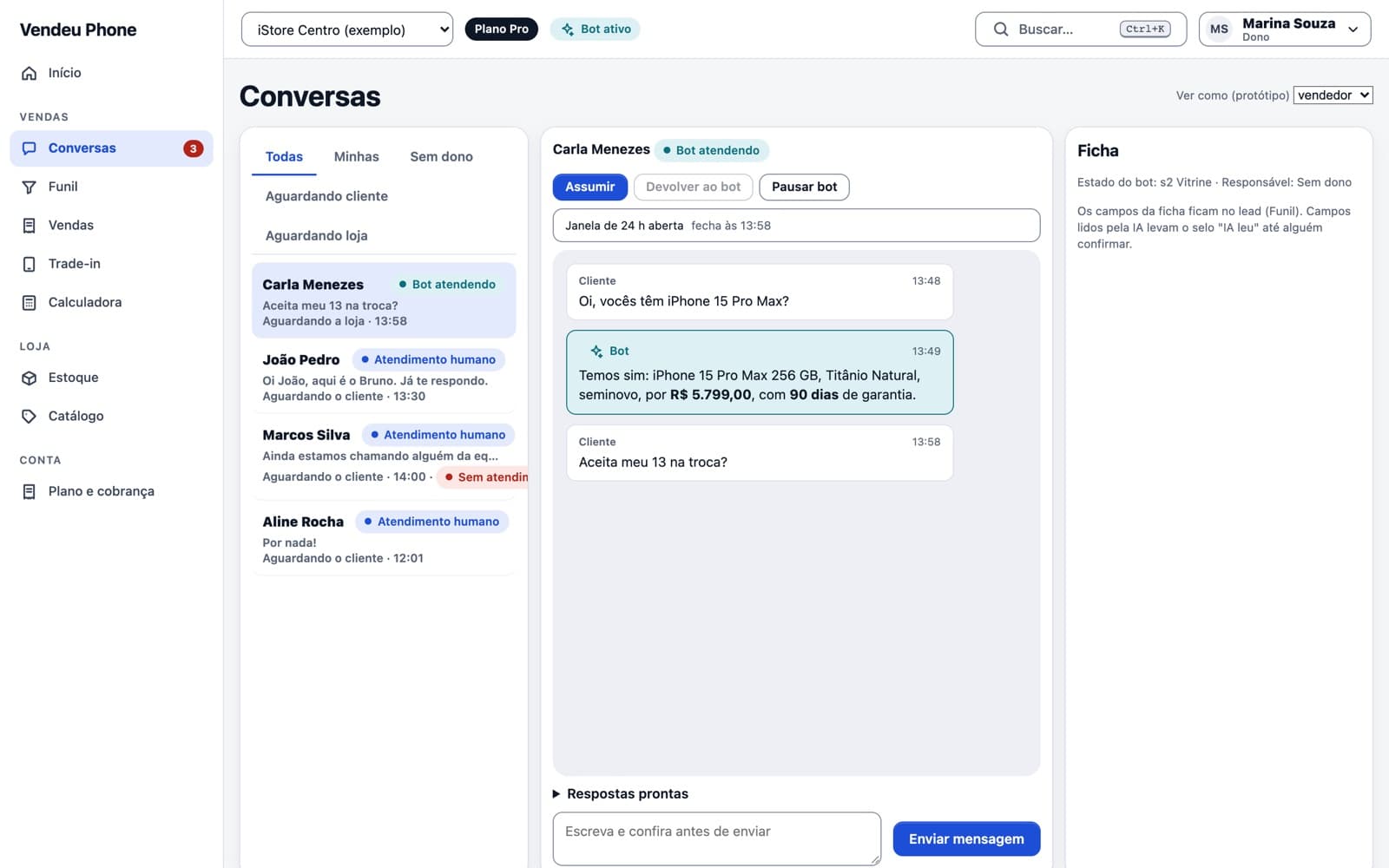Viewport: 1389px width, 868px height.
Task: Open Plano e cobrança icon
Action: pos(29,491)
